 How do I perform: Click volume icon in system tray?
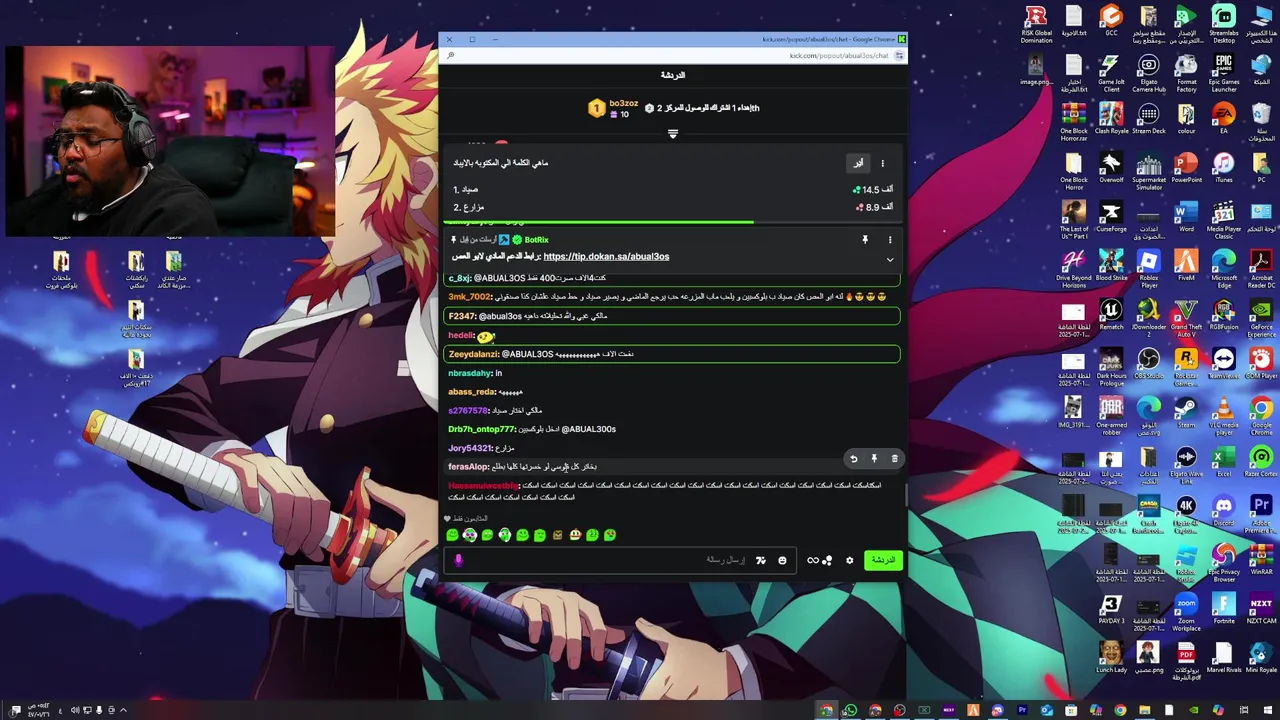tap(75, 710)
